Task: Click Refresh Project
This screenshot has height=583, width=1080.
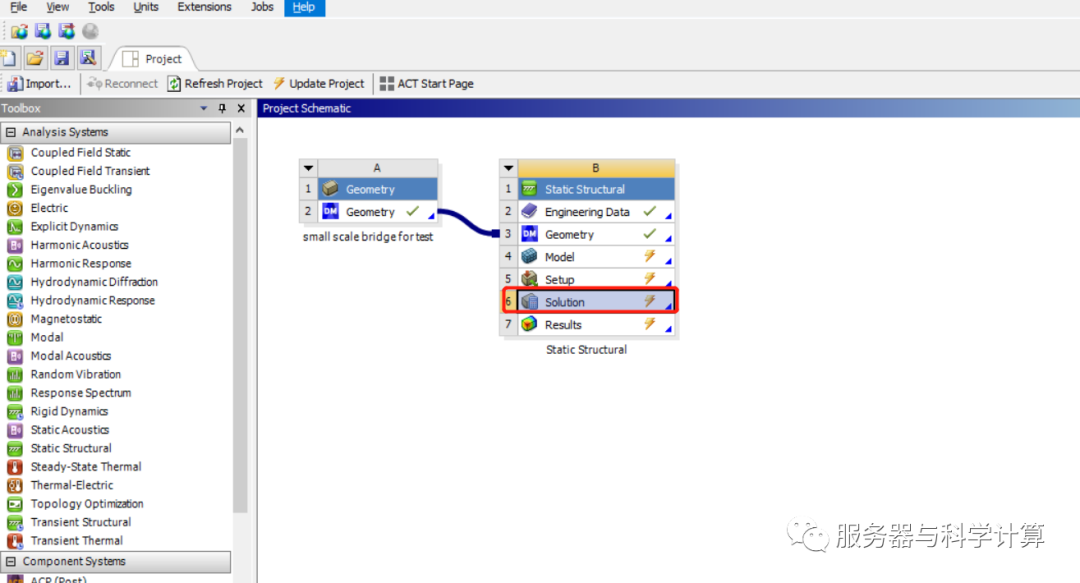Action: 215,84
